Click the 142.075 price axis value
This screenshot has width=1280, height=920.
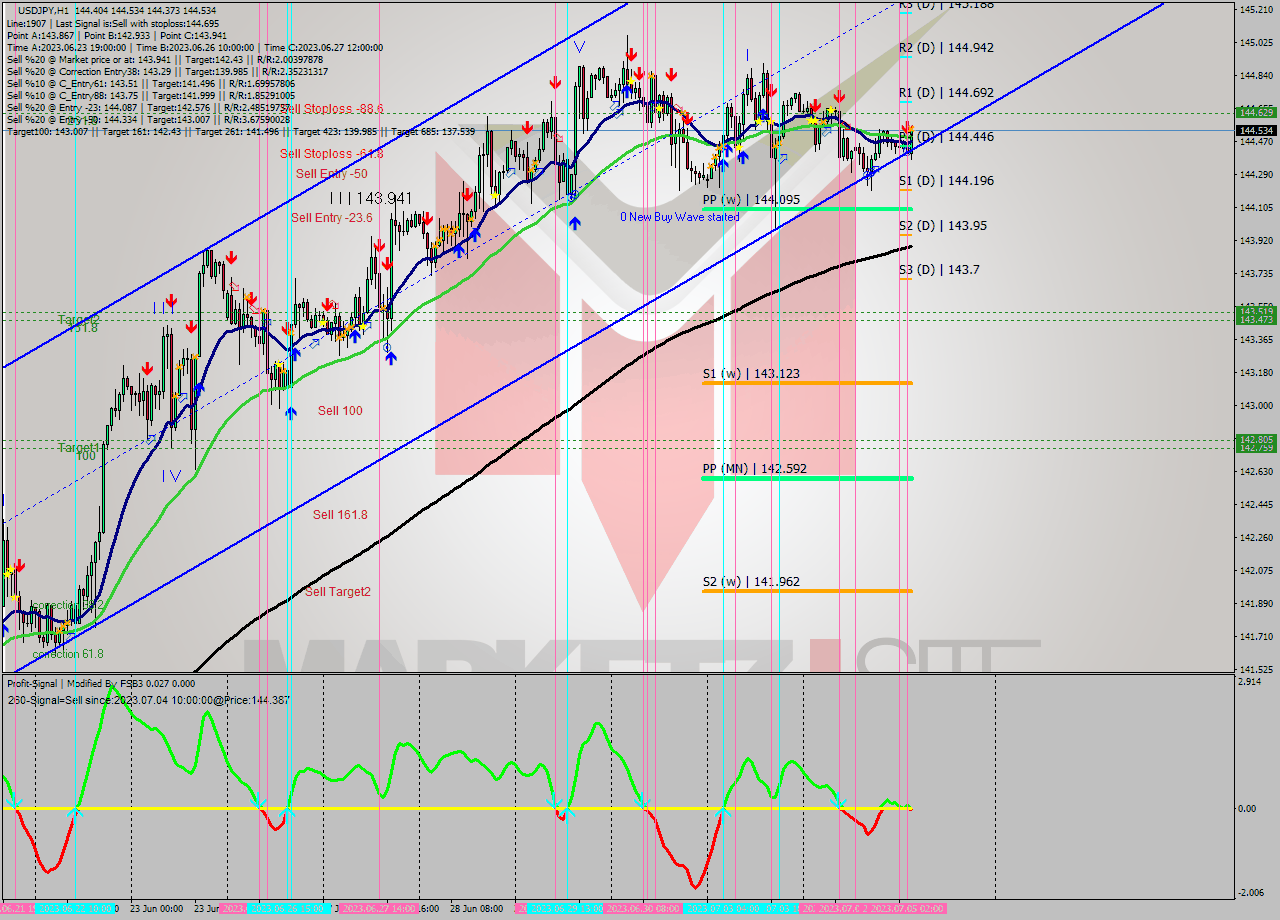pyautogui.click(x=1254, y=570)
